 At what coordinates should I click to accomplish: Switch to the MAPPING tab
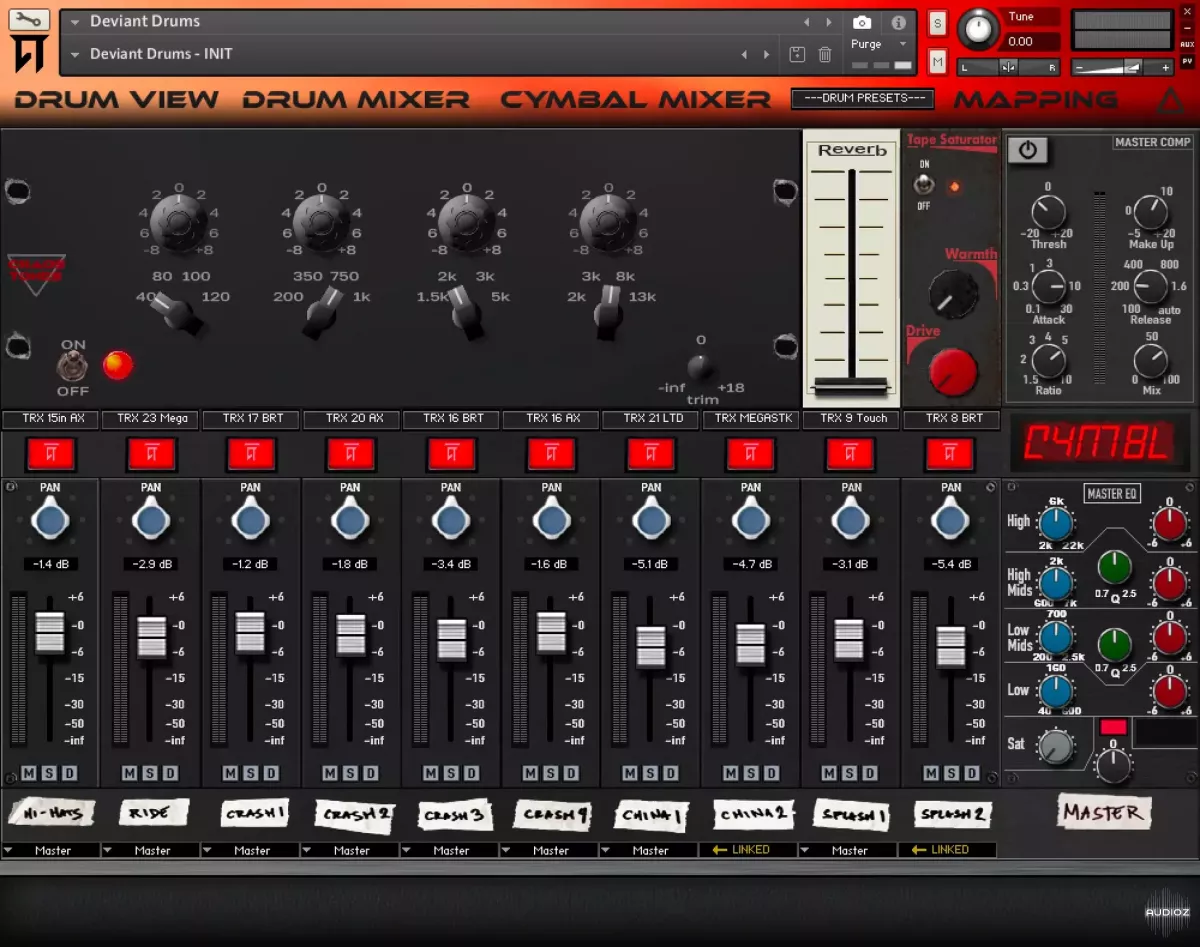click(x=1036, y=100)
